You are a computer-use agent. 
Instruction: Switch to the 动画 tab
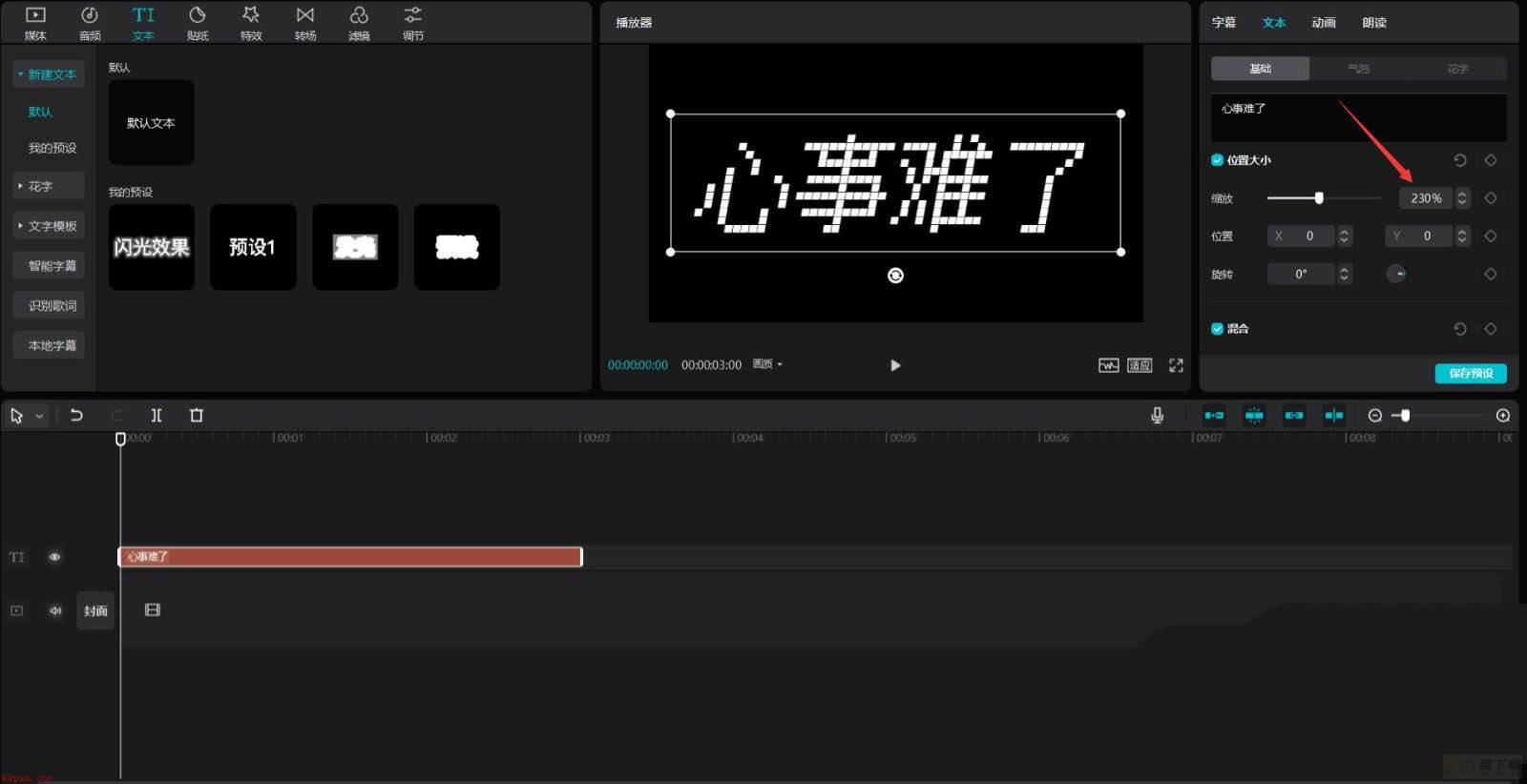1324,23
